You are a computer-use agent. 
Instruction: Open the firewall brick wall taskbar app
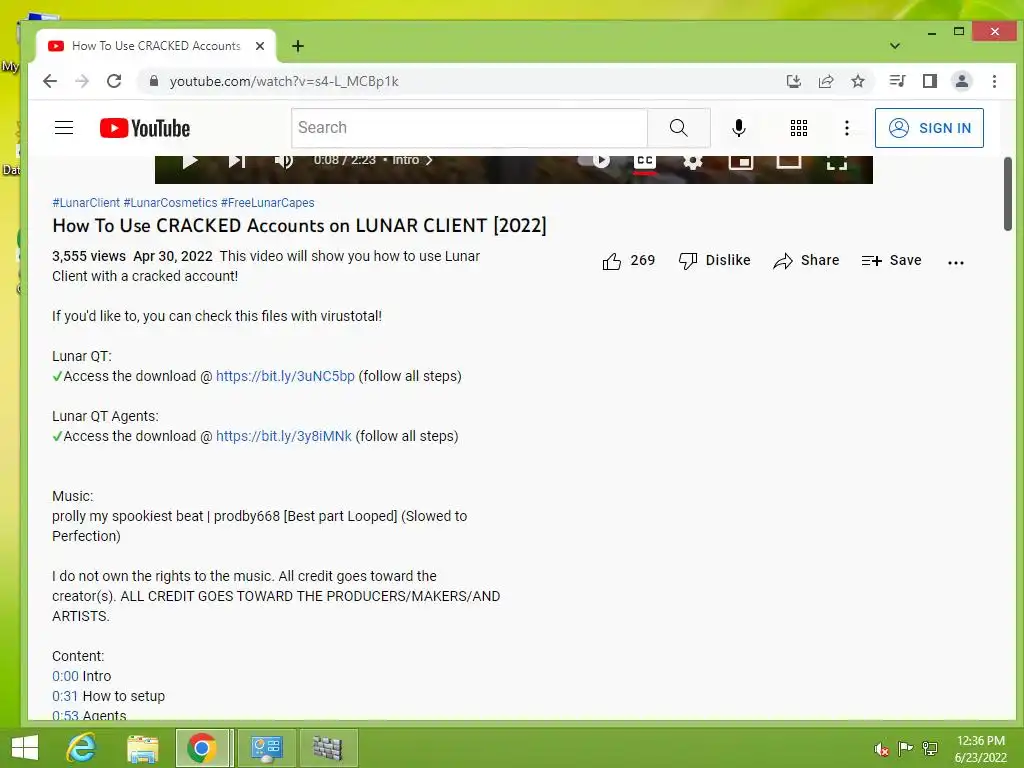click(327, 748)
